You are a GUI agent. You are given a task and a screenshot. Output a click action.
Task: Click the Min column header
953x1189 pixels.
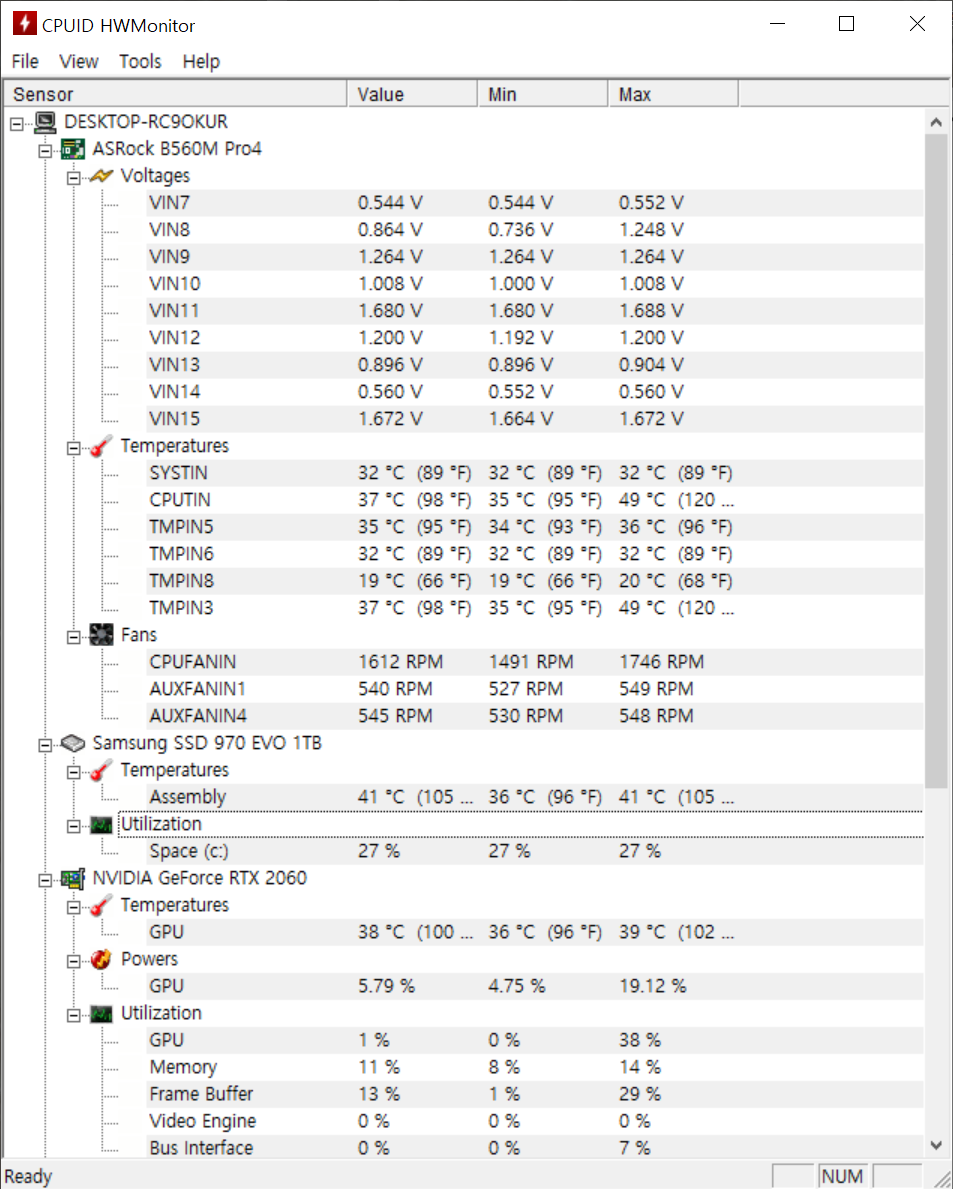click(543, 94)
